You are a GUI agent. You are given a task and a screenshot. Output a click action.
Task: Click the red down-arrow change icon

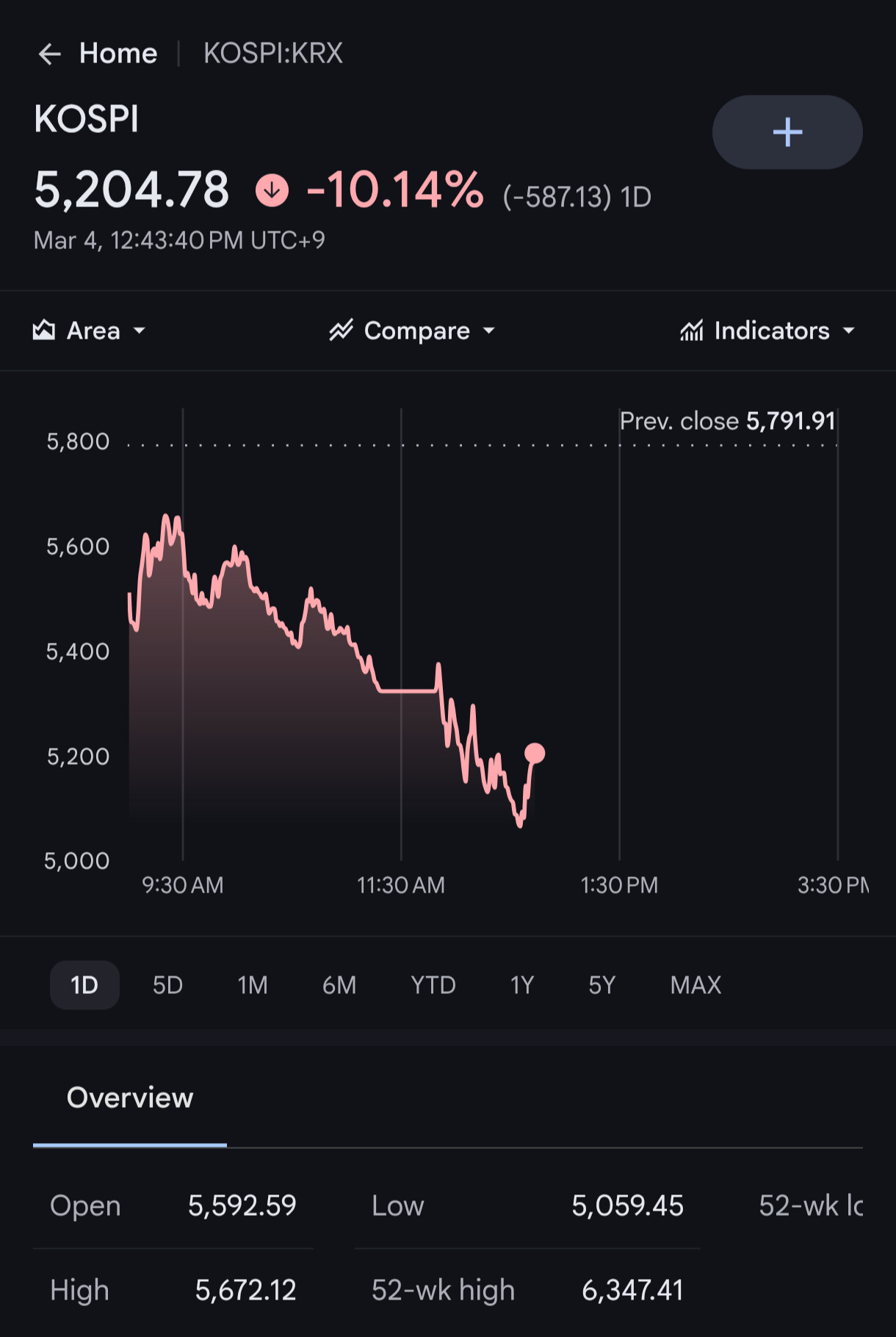(x=272, y=191)
